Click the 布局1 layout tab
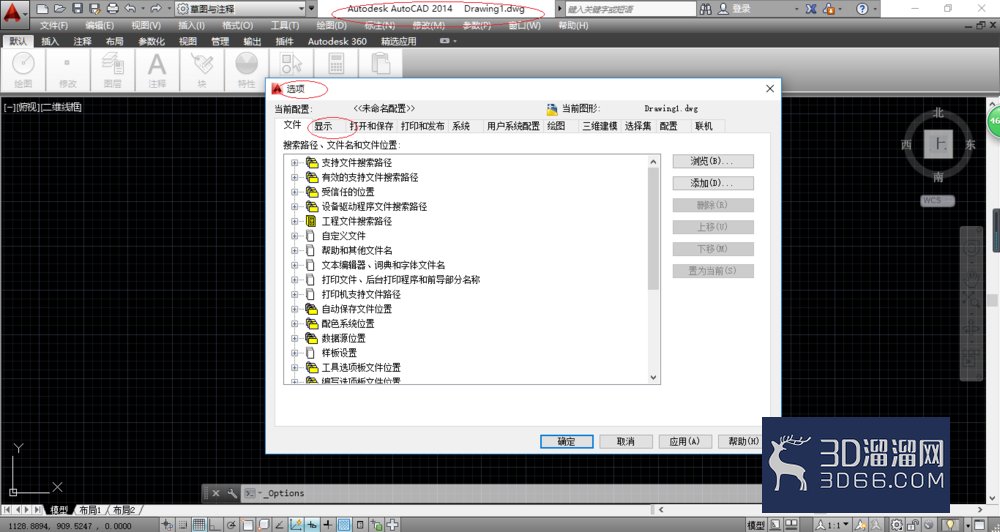 point(91,510)
